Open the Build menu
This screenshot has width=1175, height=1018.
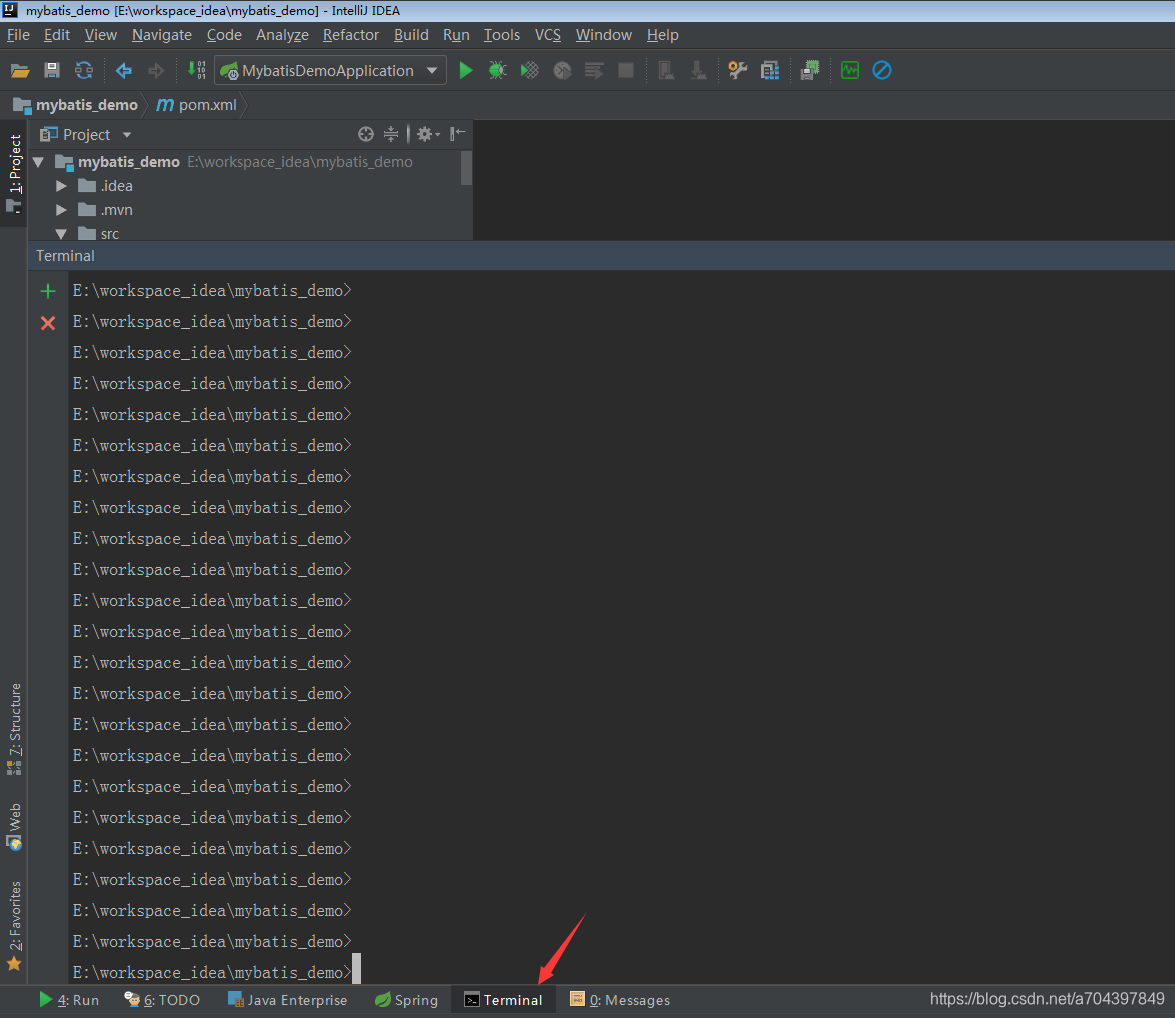click(x=411, y=35)
